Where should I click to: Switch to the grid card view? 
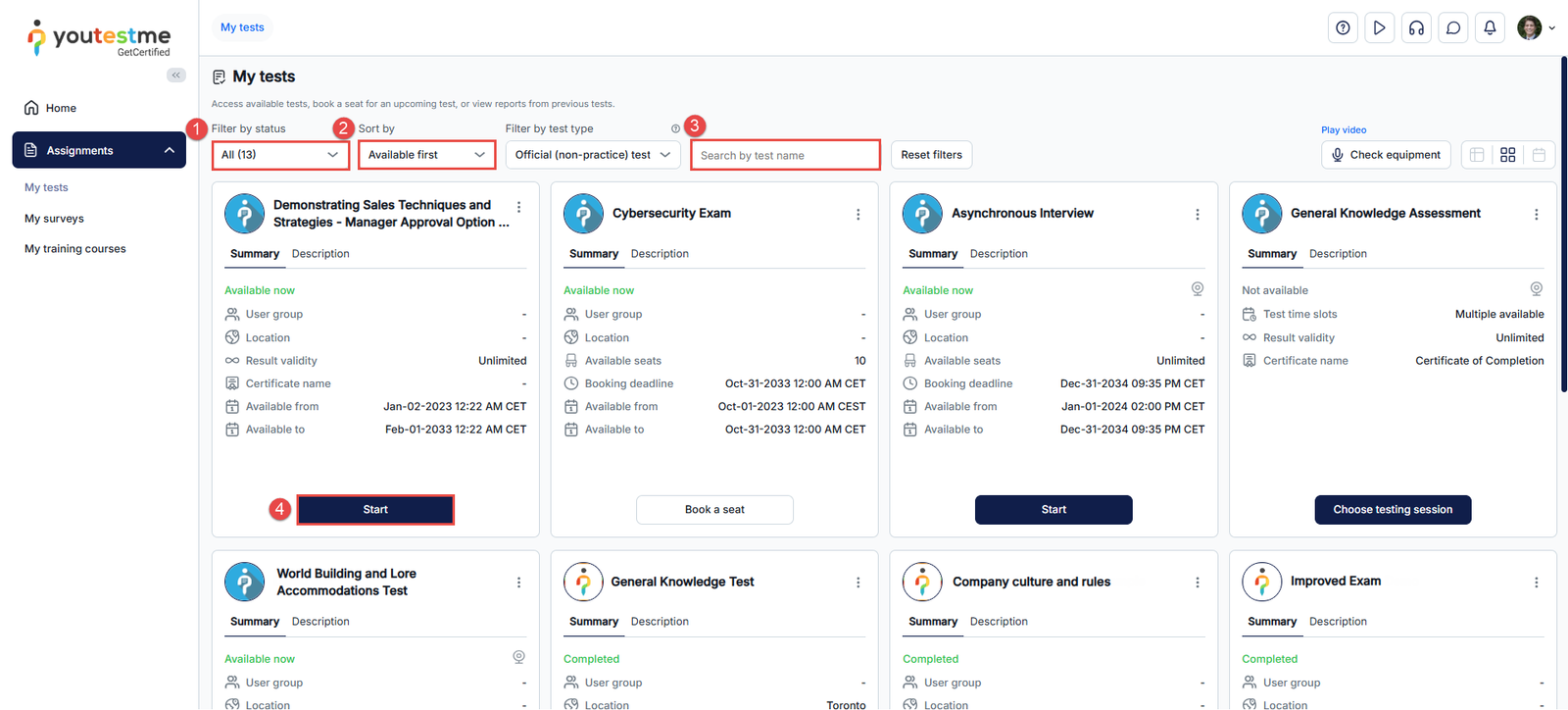(x=1508, y=155)
